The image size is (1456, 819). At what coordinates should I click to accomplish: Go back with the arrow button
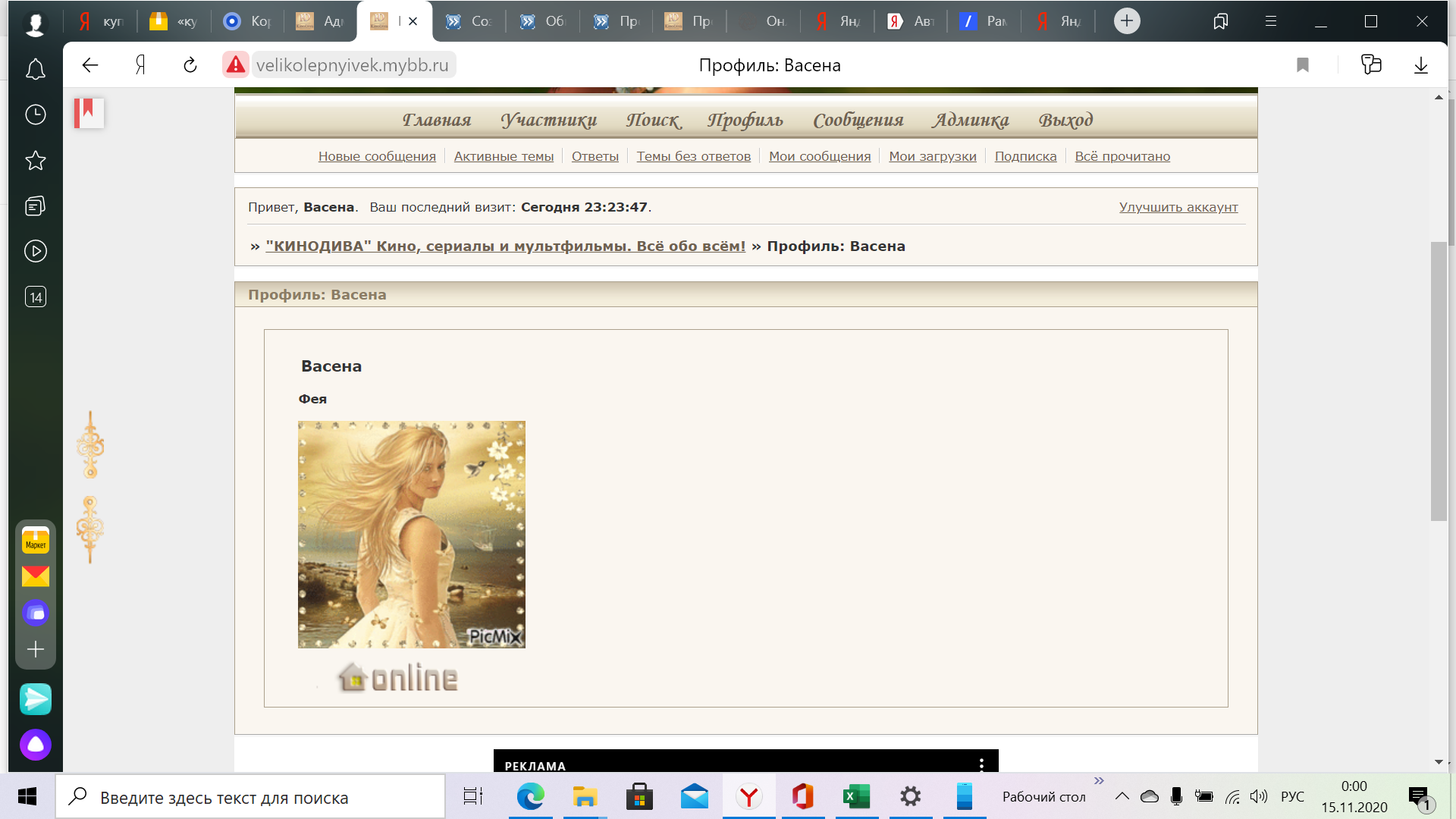90,65
